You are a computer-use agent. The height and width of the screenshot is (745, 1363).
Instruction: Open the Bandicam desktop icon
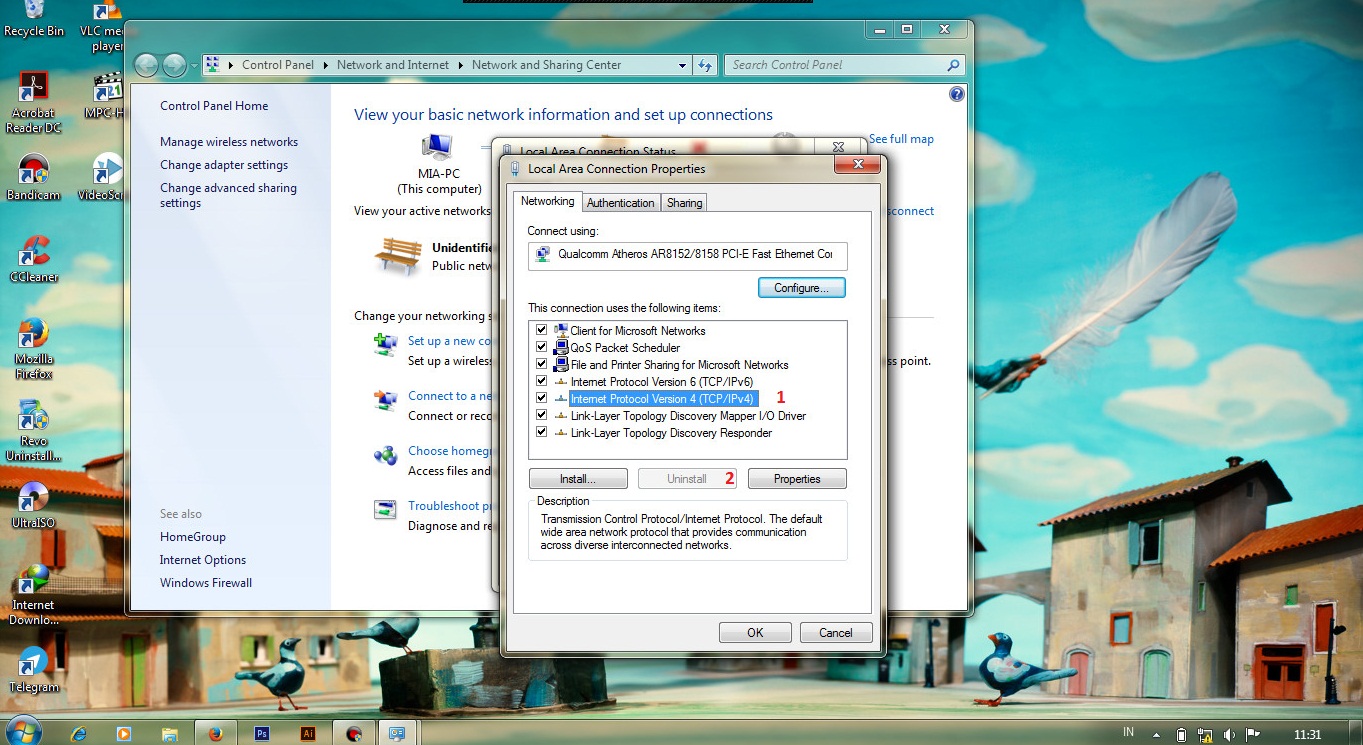[x=34, y=170]
